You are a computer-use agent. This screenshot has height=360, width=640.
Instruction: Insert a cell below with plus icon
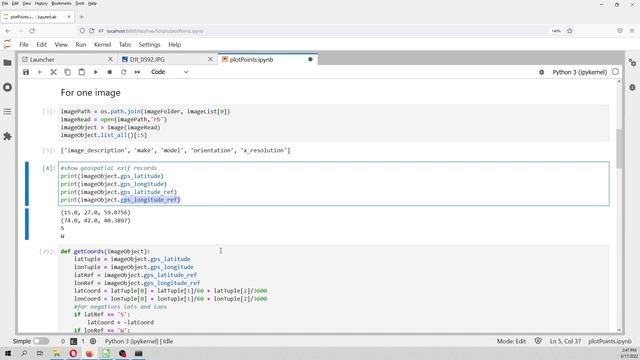[40, 72]
